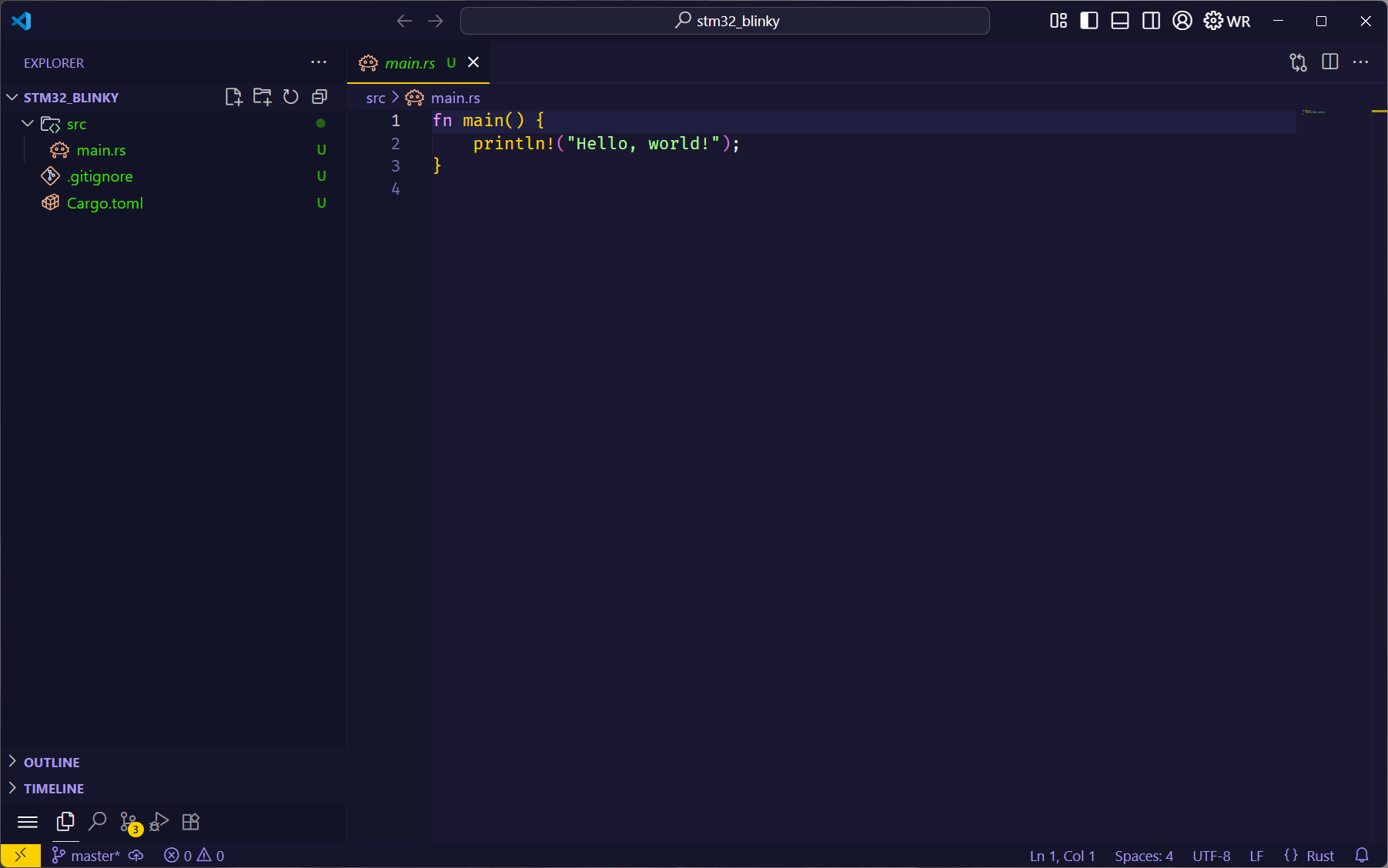
Task: Refresh the Explorer file tree
Action: (290, 97)
